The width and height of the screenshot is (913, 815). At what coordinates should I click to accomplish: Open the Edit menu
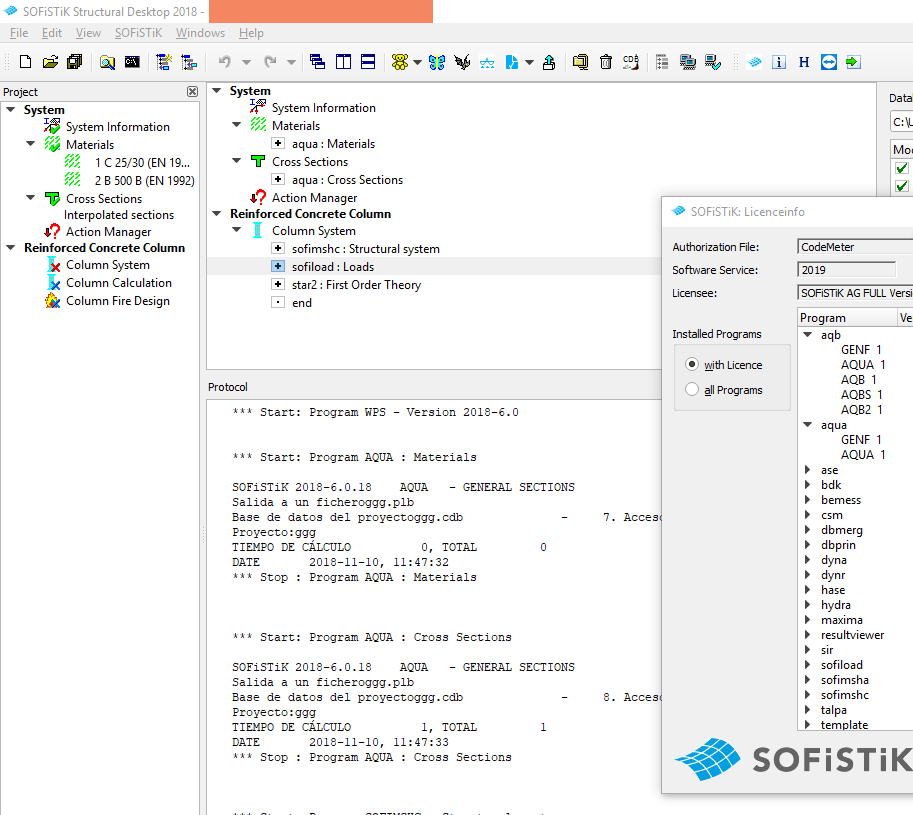[51, 33]
